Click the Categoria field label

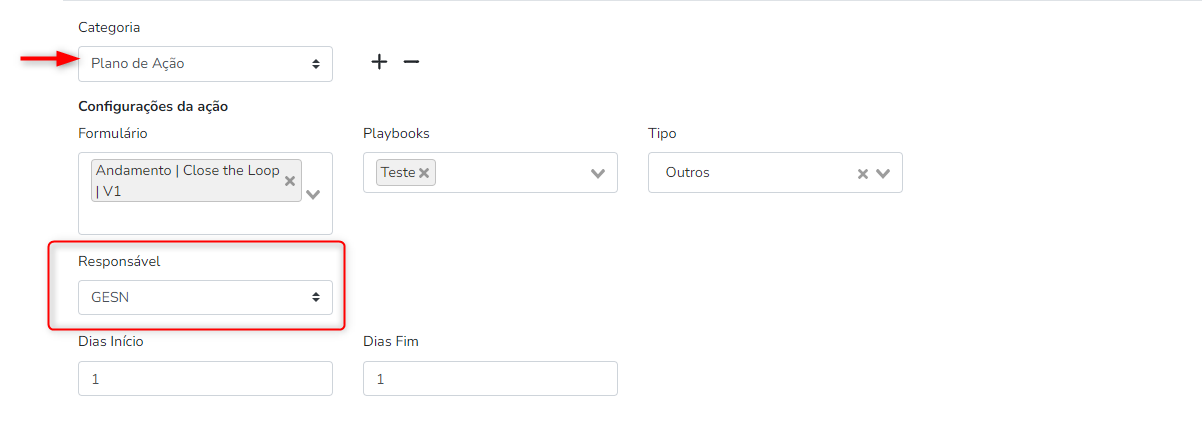pos(109,27)
